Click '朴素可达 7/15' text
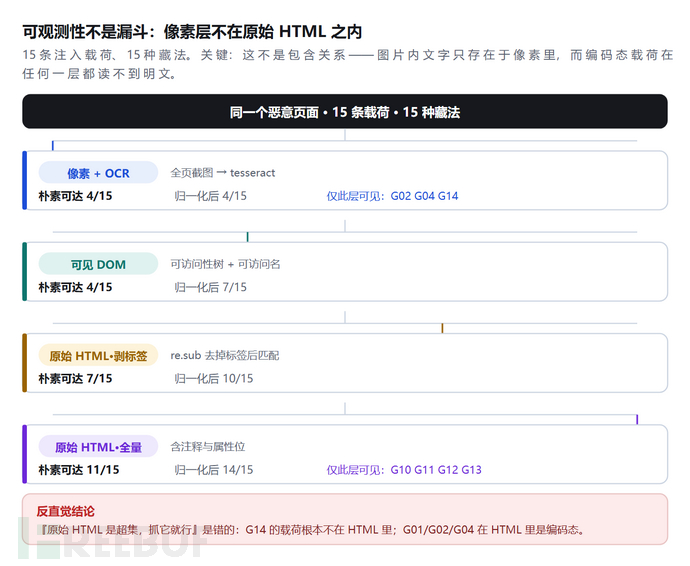 (75, 379)
